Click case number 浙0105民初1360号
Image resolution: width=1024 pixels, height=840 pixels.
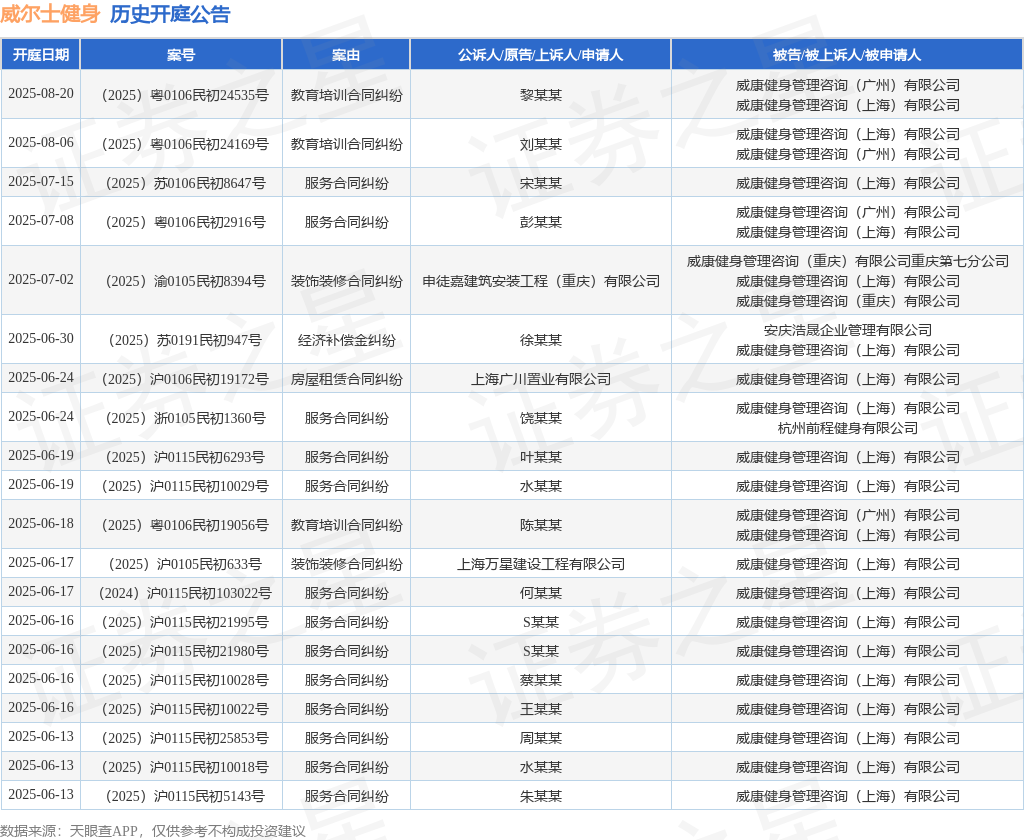point(185,419)
